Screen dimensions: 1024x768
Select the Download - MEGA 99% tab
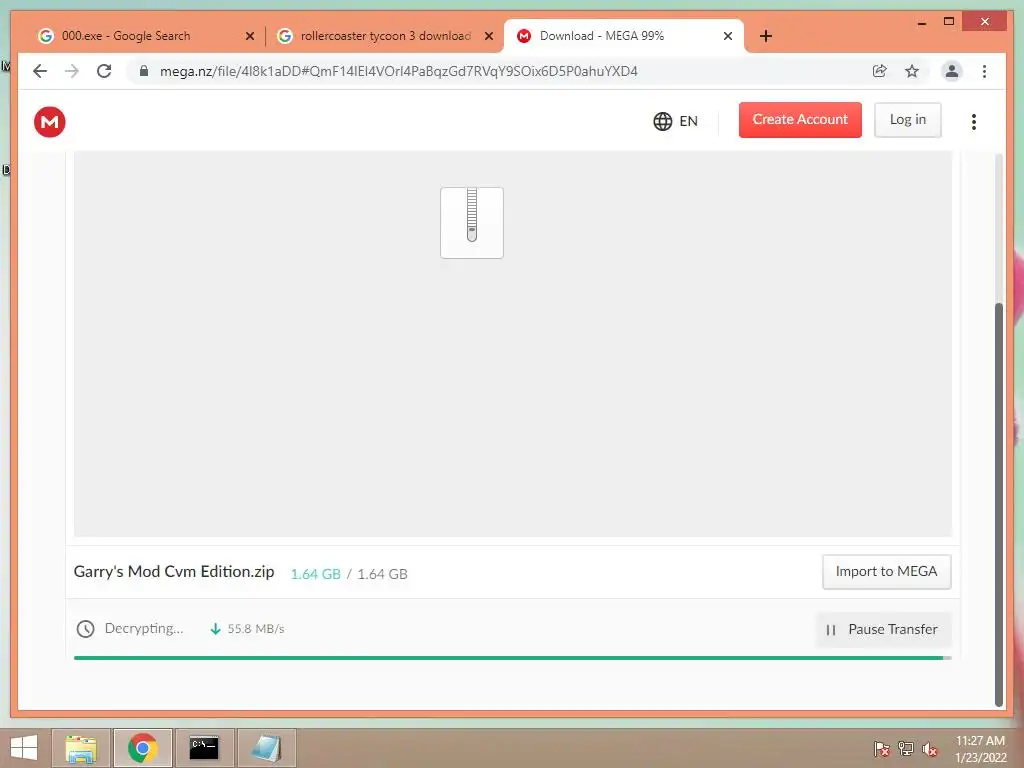click(x=622, y=36)
